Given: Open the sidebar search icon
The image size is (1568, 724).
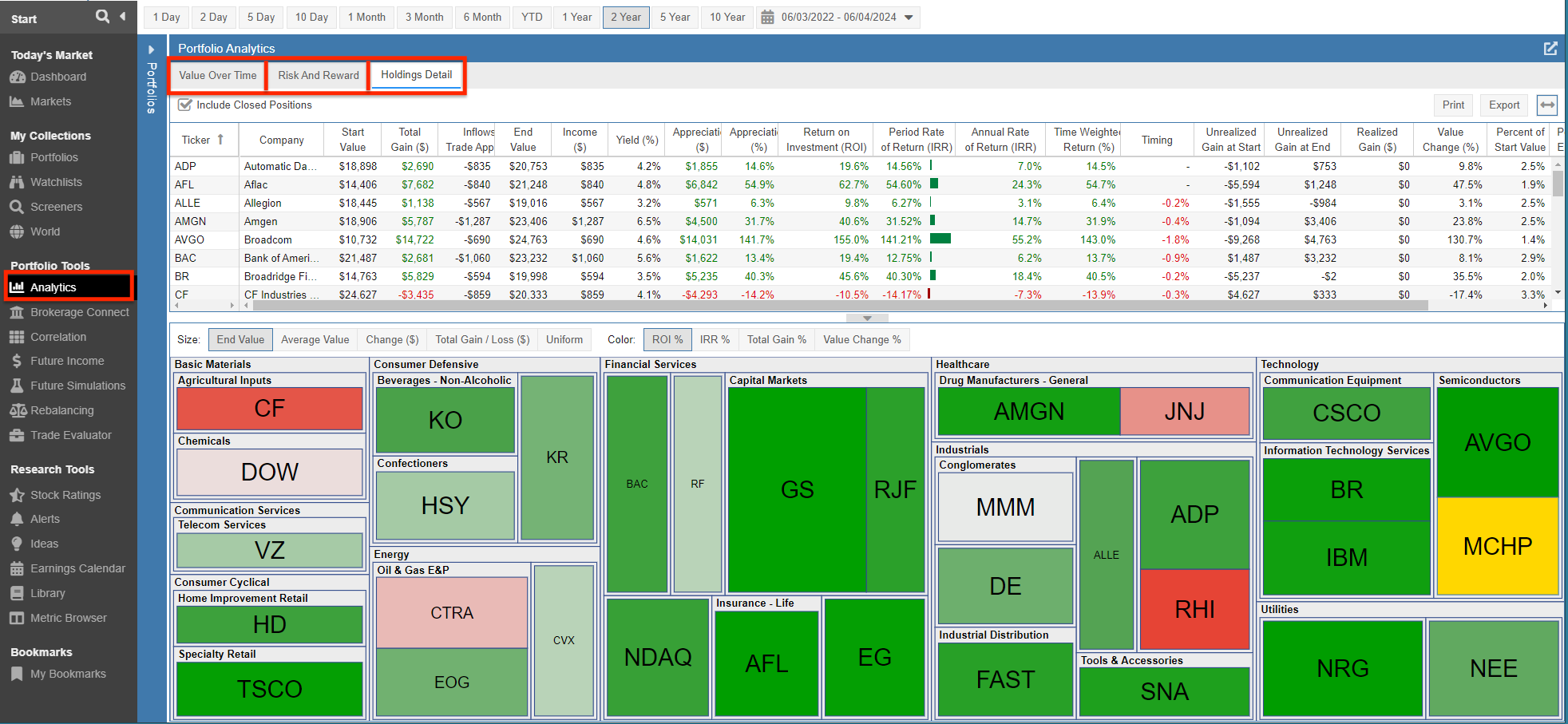Looking at the screenshot, I should (102, 16).
